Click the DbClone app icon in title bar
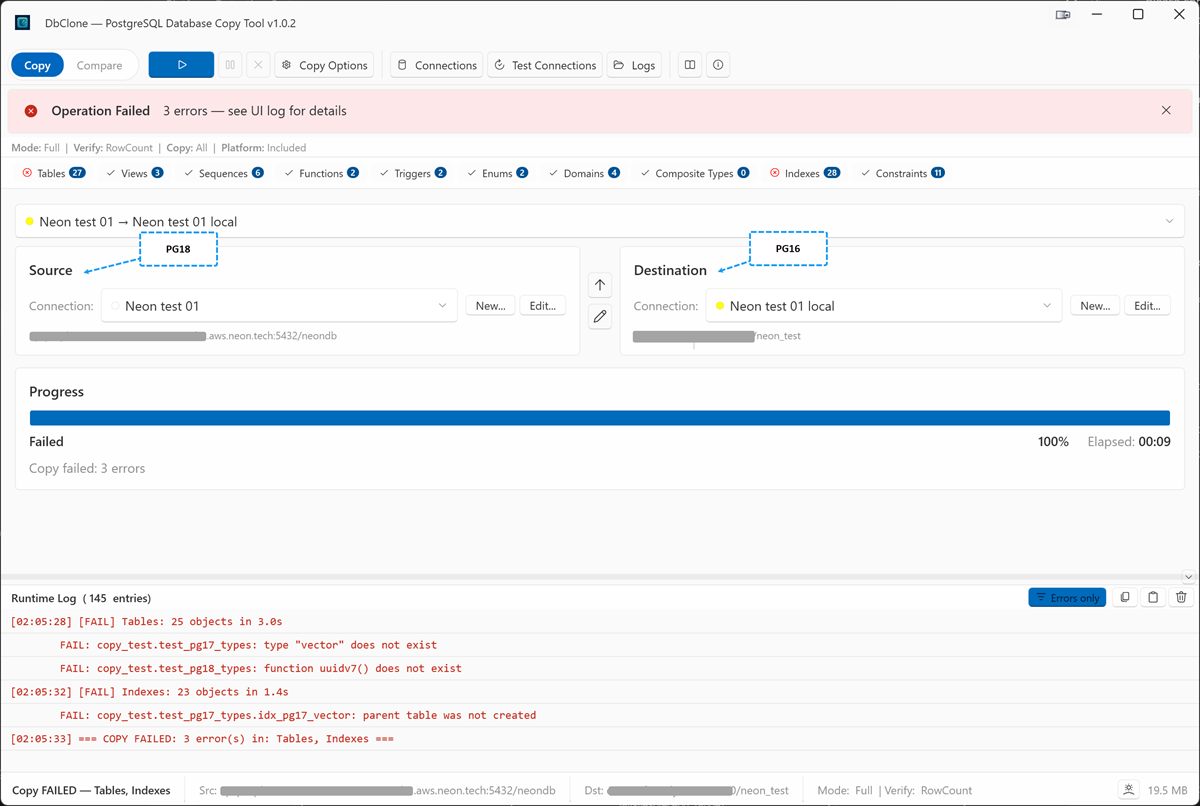Viewport: 1200px width, 806px height. 22,22
